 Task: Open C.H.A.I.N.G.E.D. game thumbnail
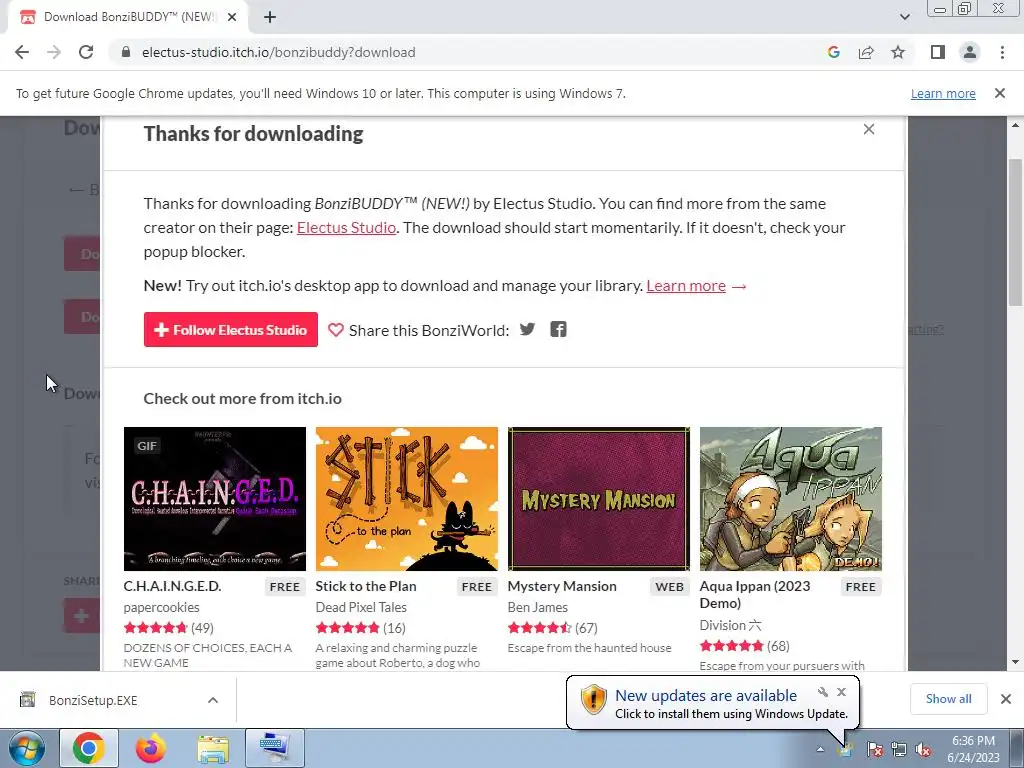point(215,499)
